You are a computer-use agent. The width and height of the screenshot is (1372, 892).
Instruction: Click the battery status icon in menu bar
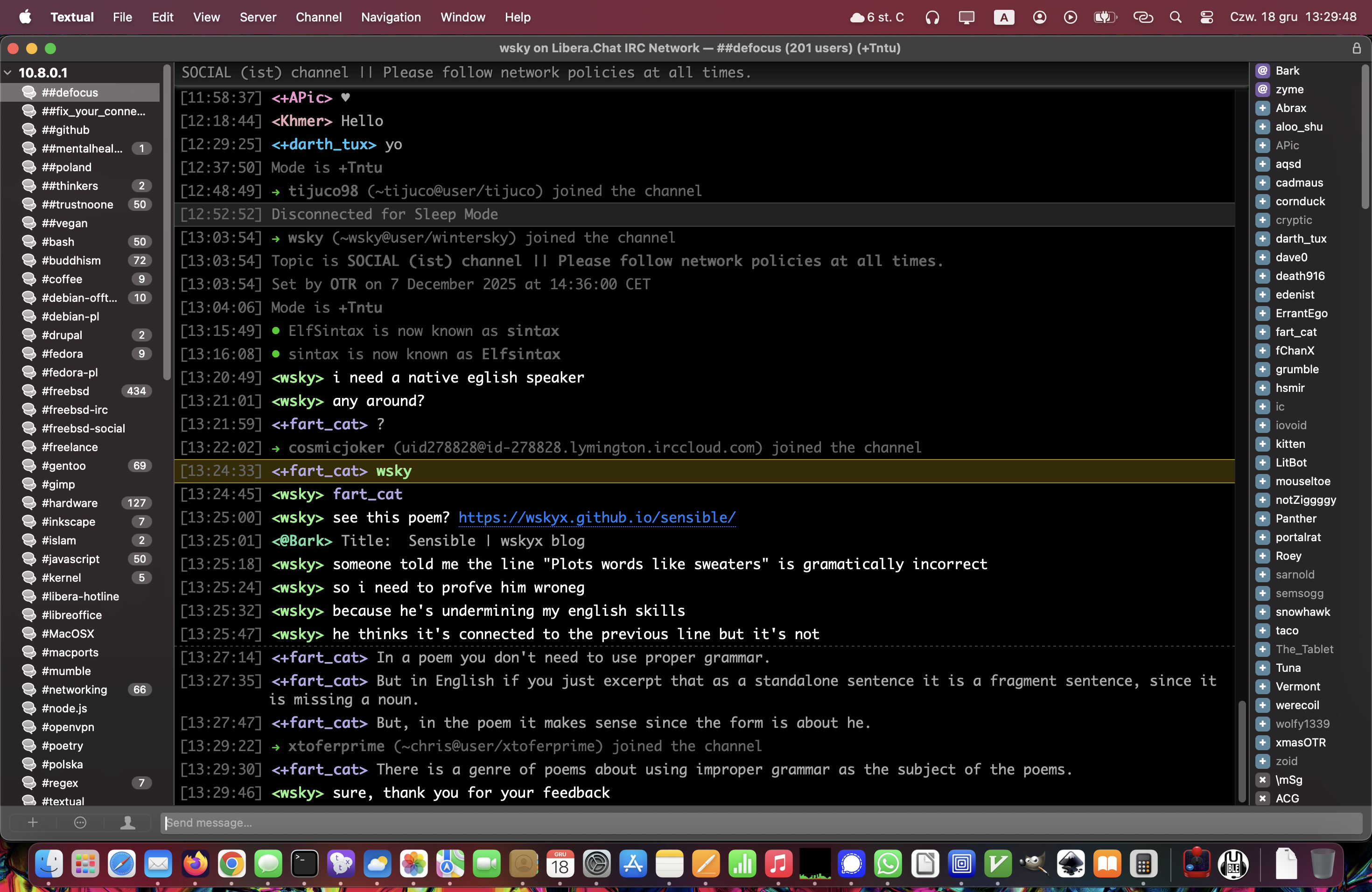click(1105, 17)
